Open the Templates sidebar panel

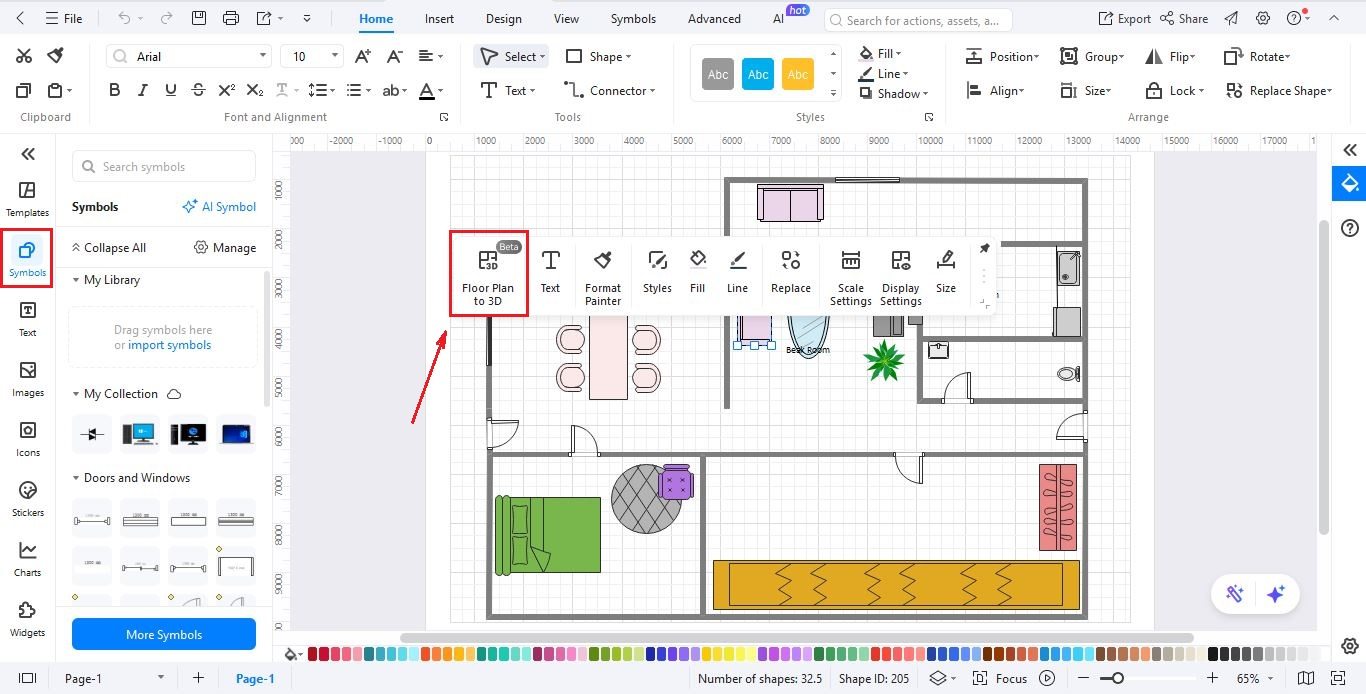click(x=27, y=199)
